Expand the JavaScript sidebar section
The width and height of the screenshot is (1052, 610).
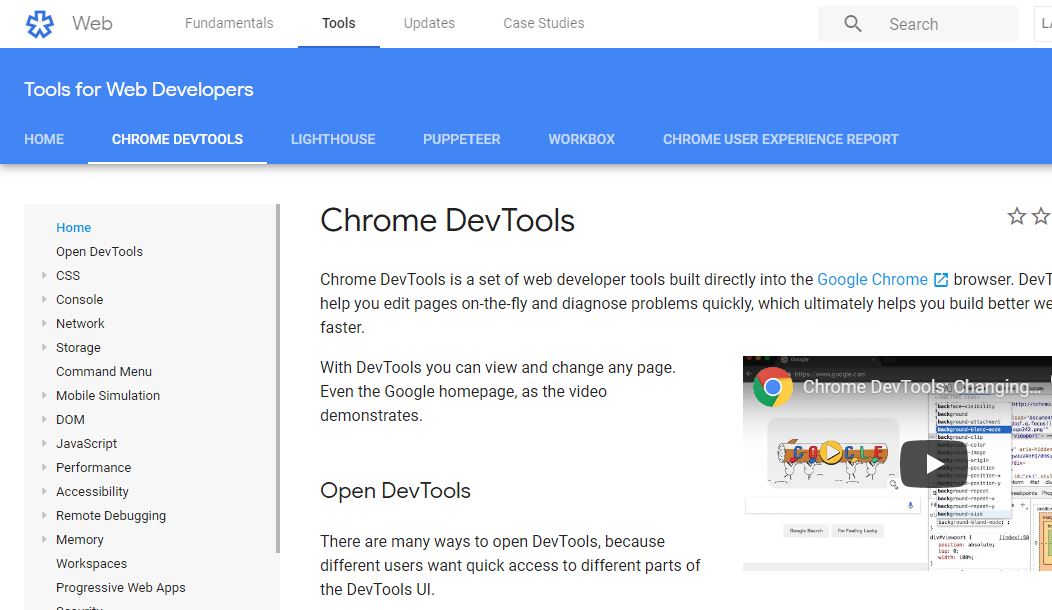point(44,443)
